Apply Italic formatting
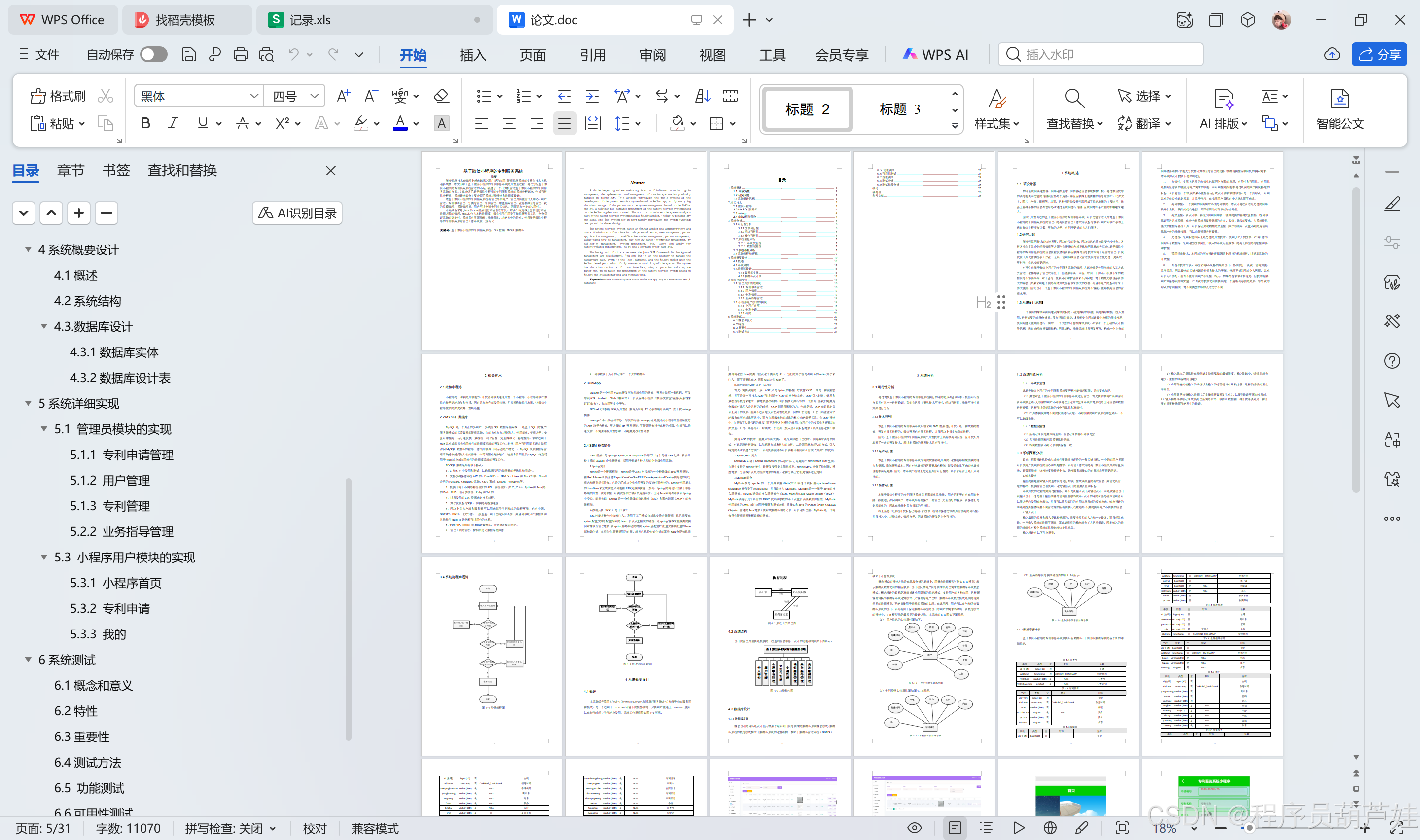The image size is (1420, 840). [173, 123]
